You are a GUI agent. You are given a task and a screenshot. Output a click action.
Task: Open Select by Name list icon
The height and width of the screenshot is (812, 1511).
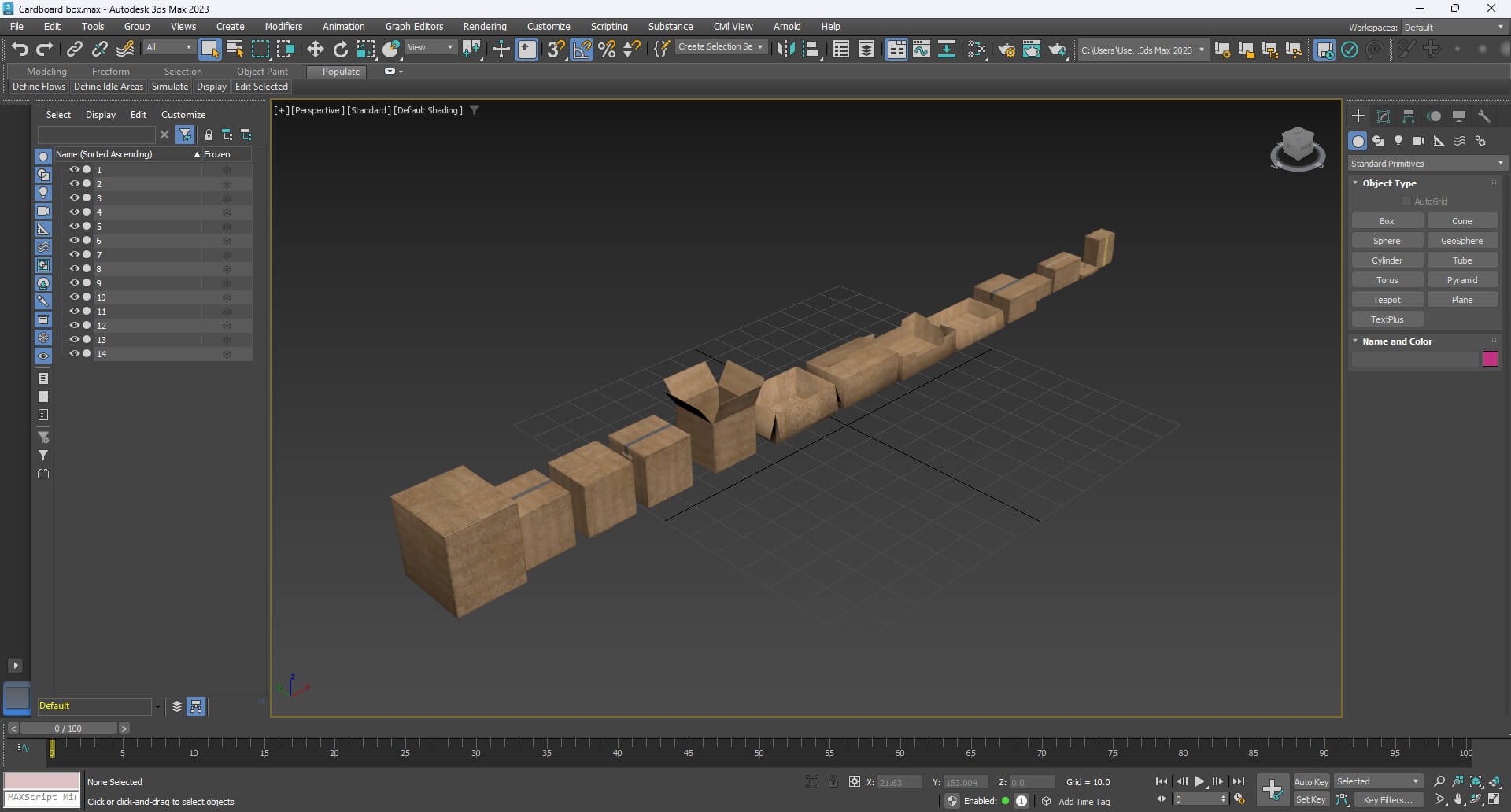tap(235, 49)
